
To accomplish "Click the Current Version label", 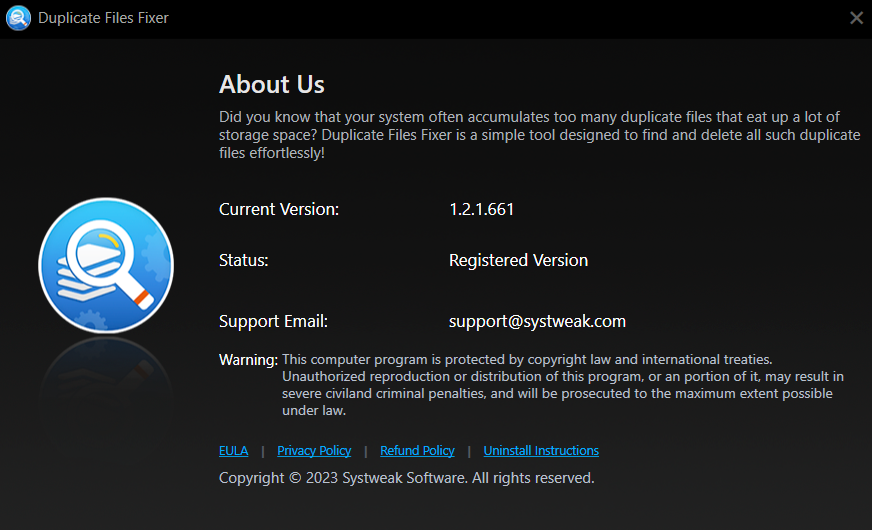I will 279,209.
